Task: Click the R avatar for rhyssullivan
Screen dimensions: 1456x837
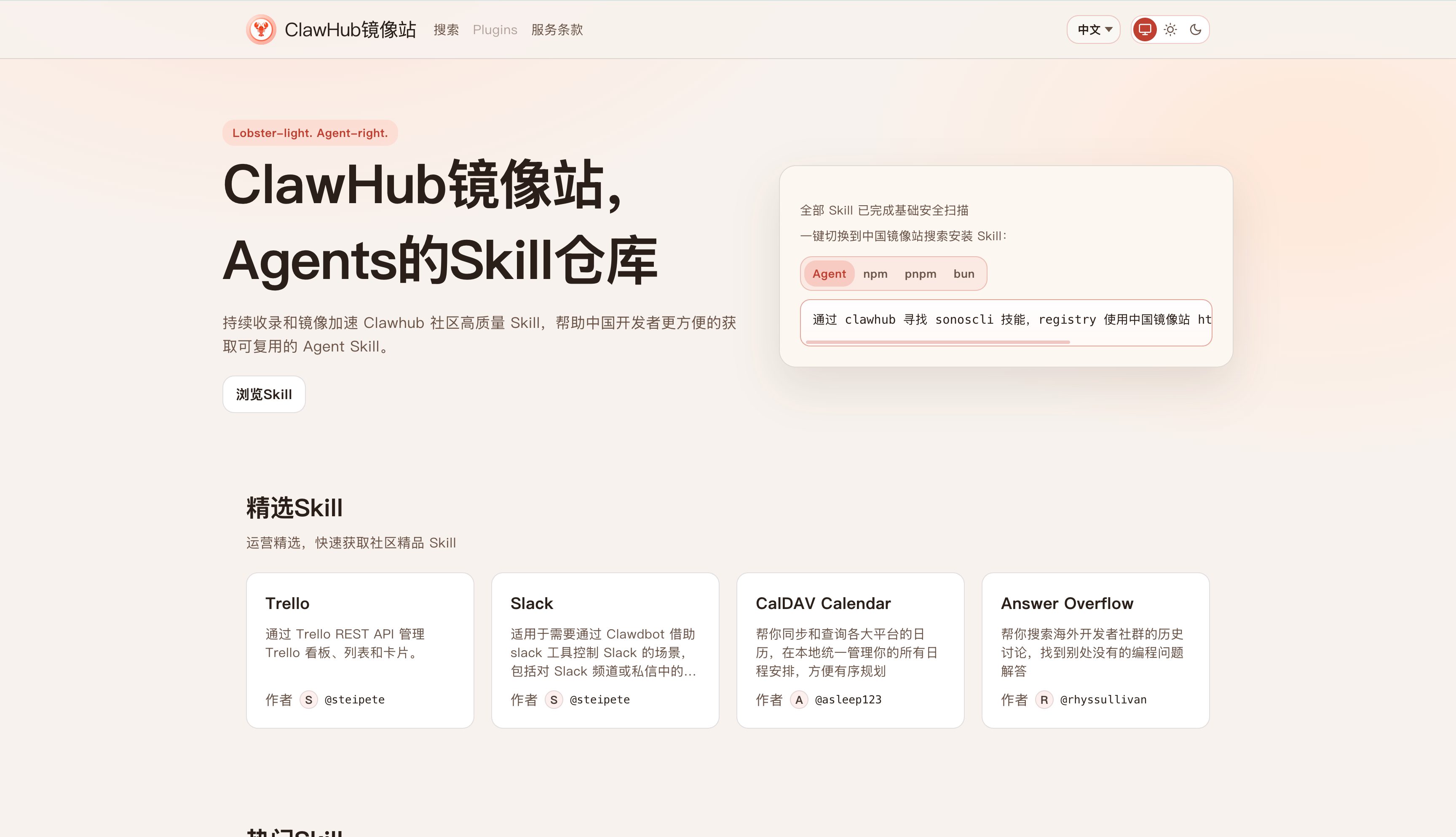Action: [1044, 700]
